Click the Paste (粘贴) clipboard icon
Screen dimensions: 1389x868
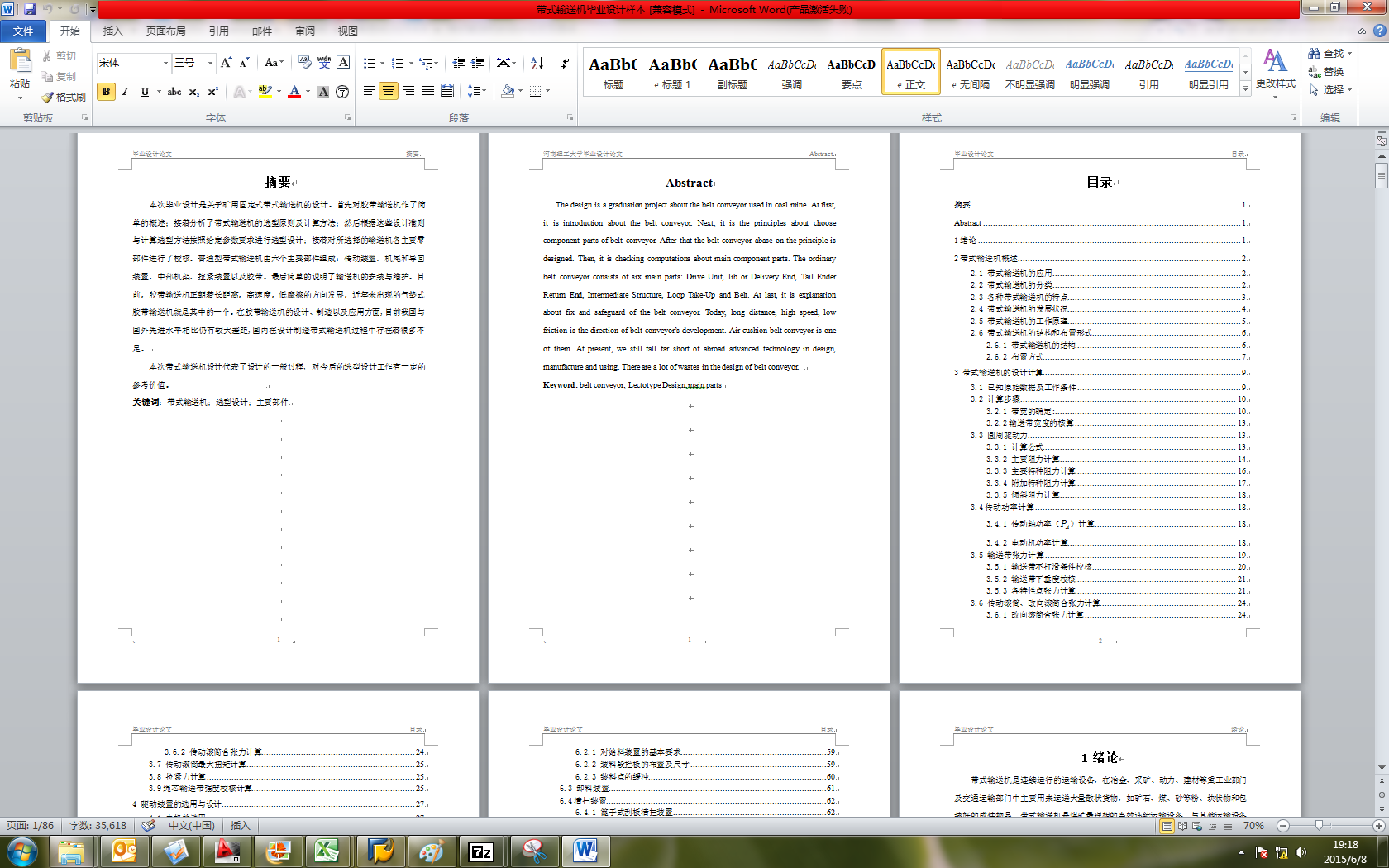tap(20, 61)
